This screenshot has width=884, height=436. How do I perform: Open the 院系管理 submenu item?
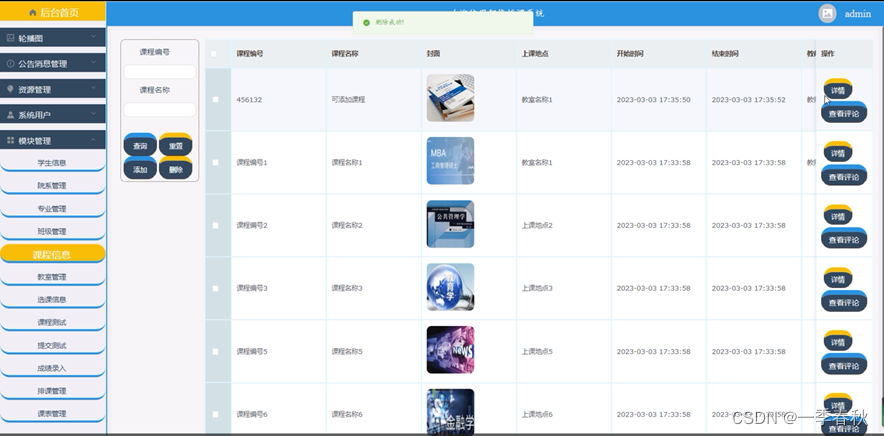pos(52,185)
